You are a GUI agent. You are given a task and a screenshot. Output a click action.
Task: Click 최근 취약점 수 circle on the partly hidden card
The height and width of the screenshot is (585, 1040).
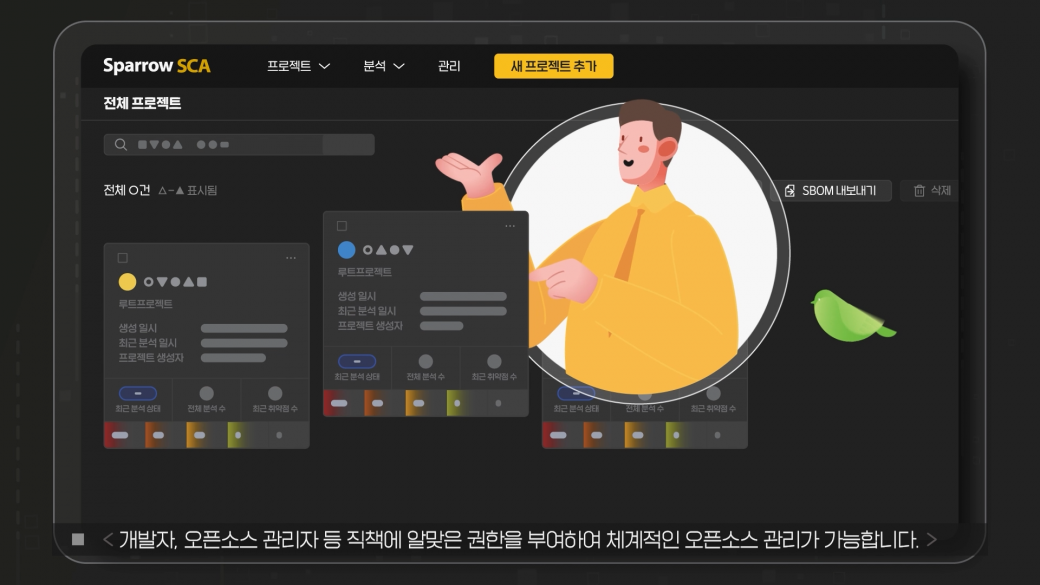(x=713, y=394)
